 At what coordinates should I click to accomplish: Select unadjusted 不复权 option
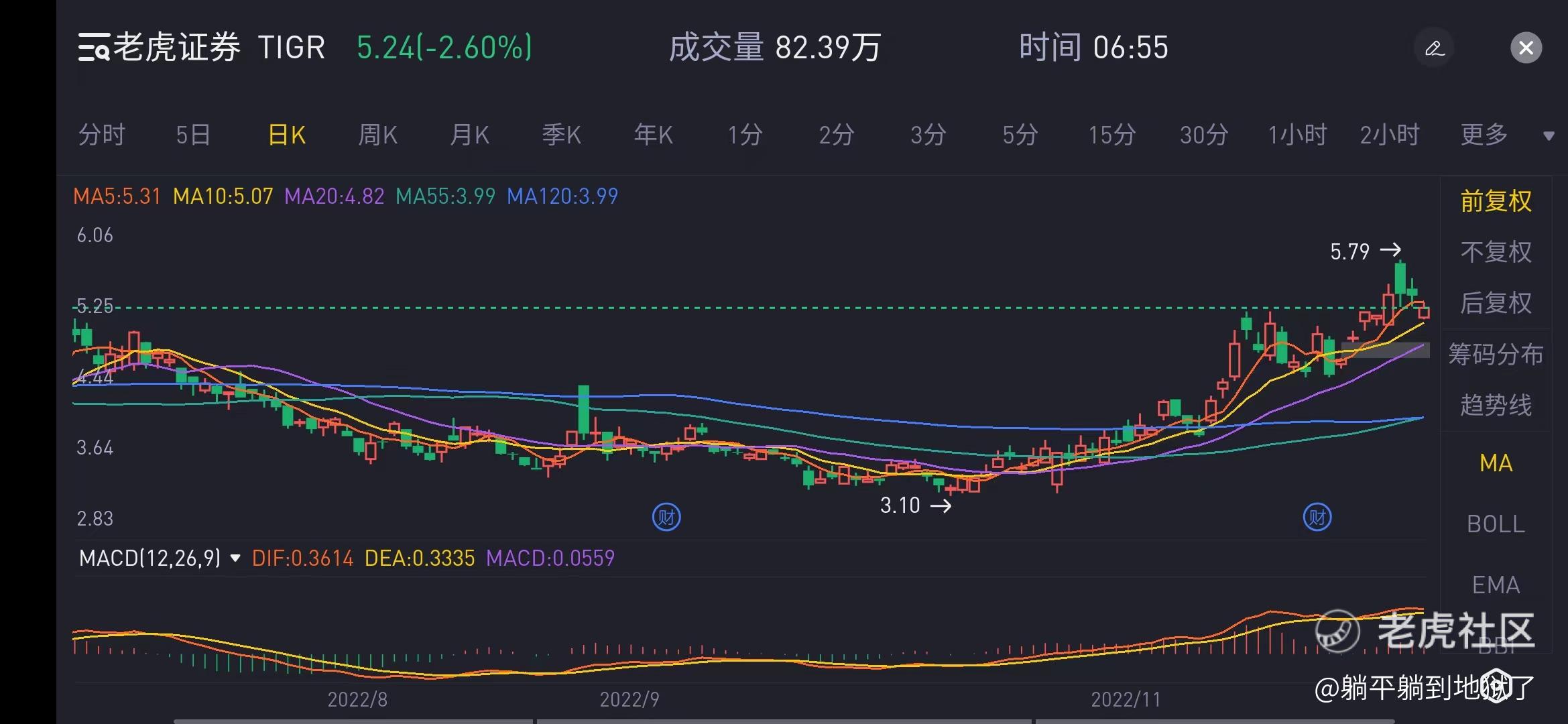pos(1496,252)
